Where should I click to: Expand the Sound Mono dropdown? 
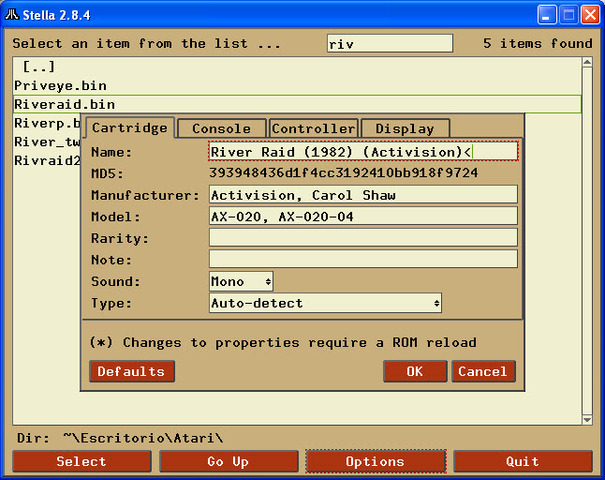pyautogui.click(x=241, y=282)
